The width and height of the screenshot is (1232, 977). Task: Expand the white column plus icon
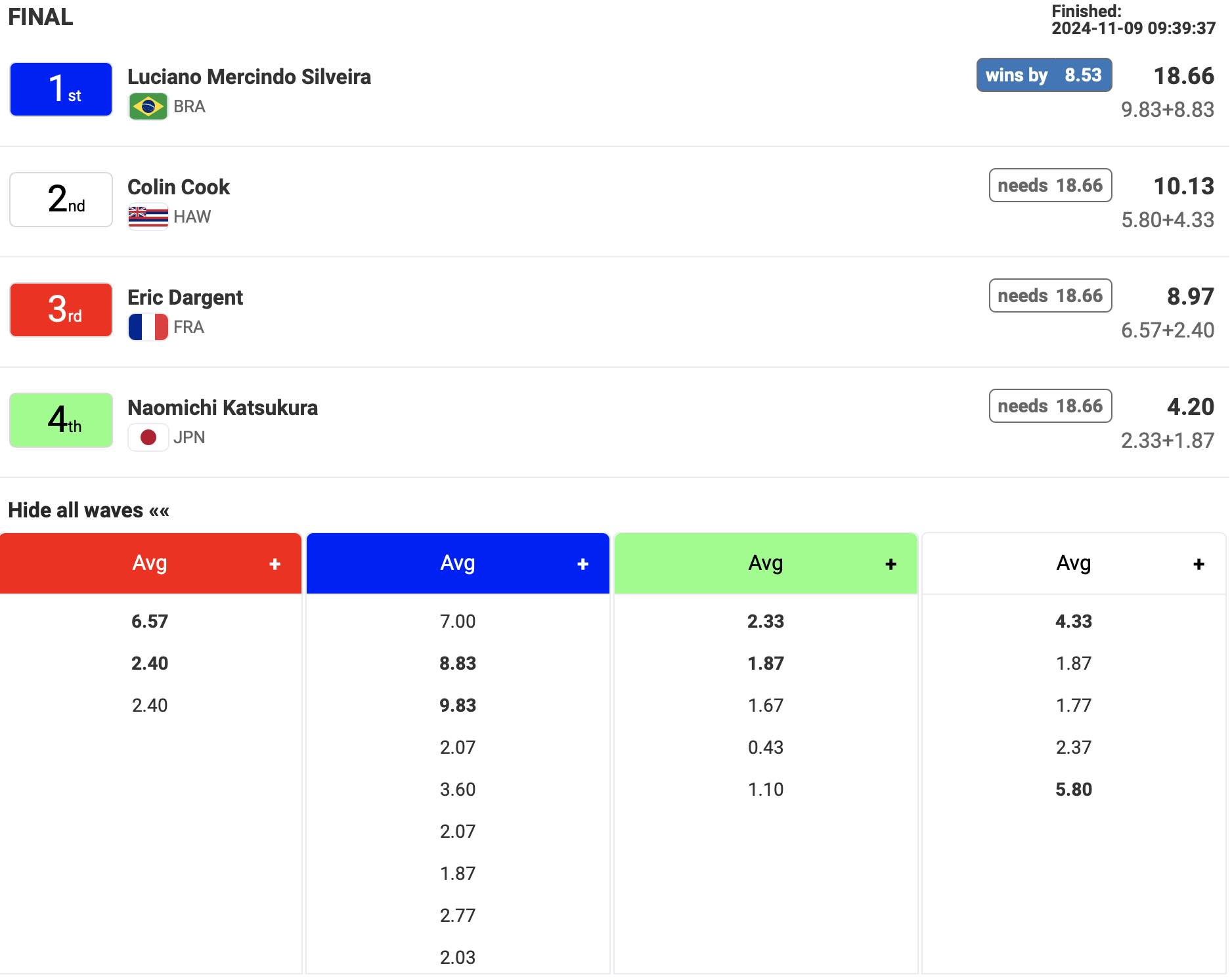point(1199,564)
